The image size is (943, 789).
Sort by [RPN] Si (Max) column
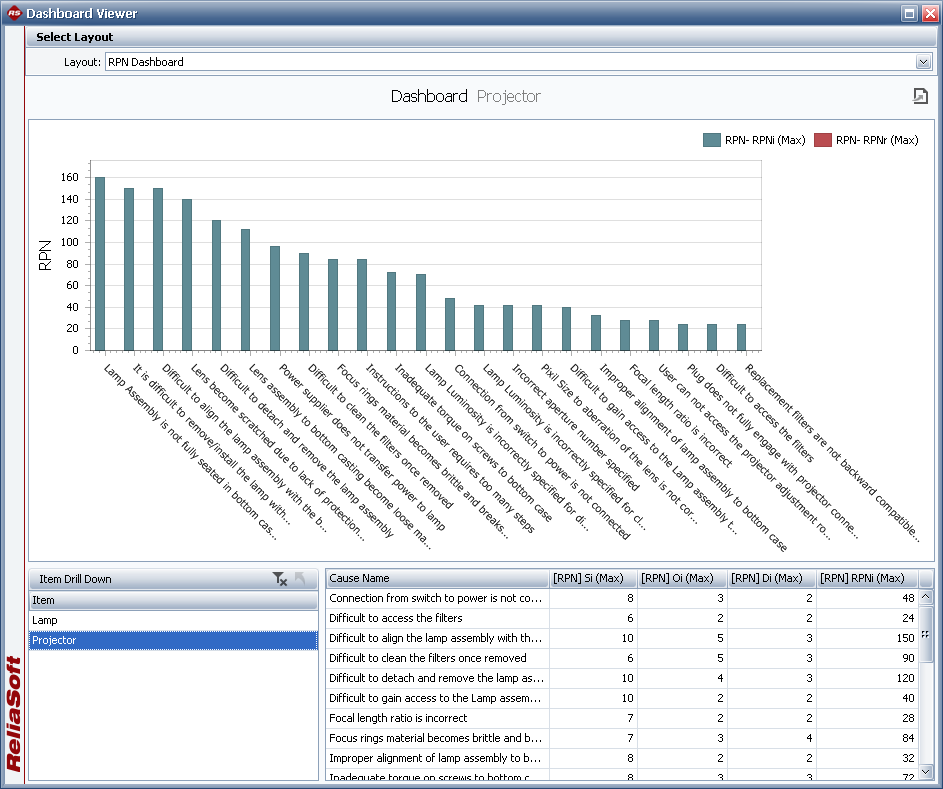coord(593,578)
